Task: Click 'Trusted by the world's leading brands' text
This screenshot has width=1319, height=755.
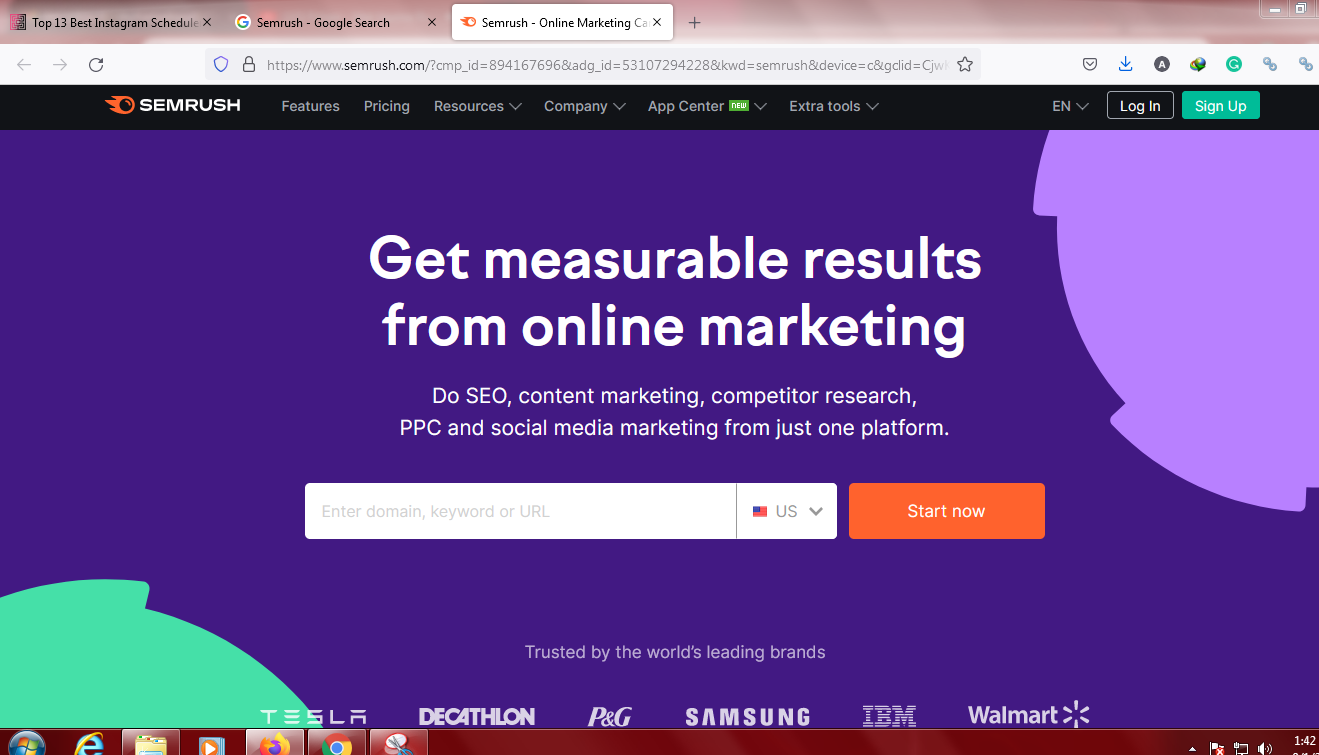Action: tap(675, 652)
